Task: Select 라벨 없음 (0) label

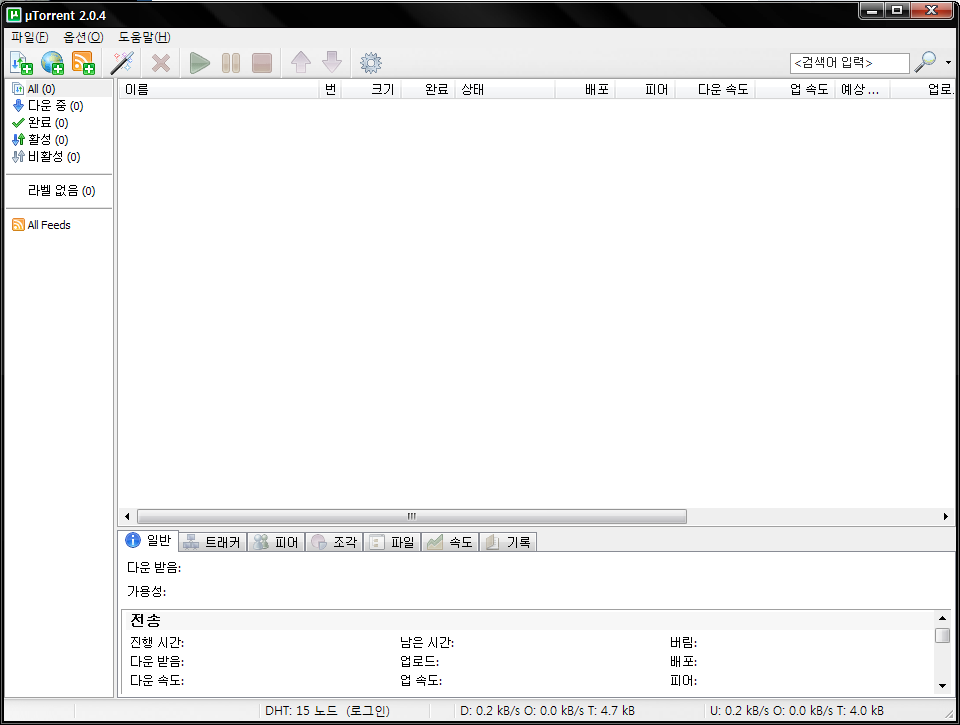Action: click(61, 191)
